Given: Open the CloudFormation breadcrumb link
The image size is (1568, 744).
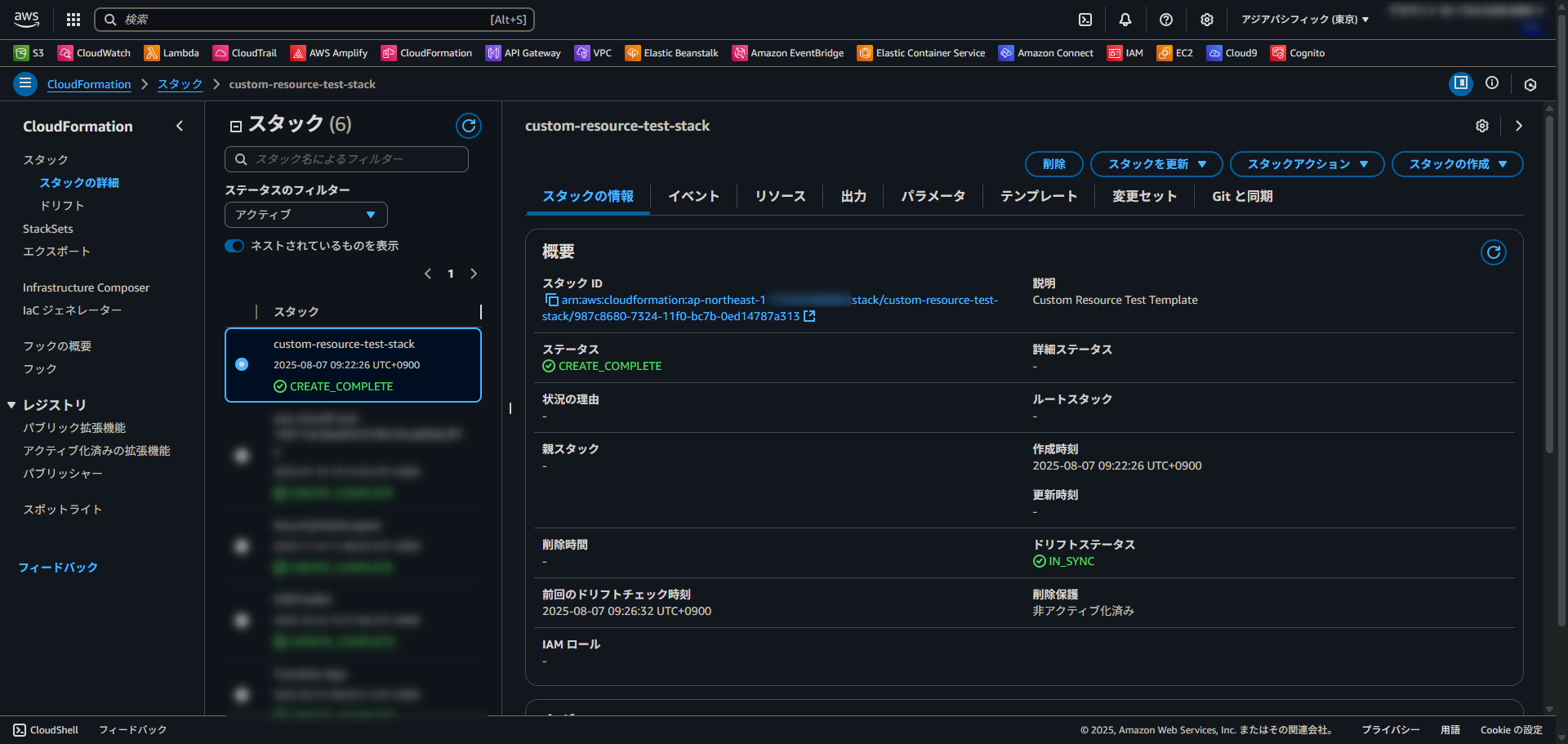Looking at the screenshot, I should click(x=89, y=84).
